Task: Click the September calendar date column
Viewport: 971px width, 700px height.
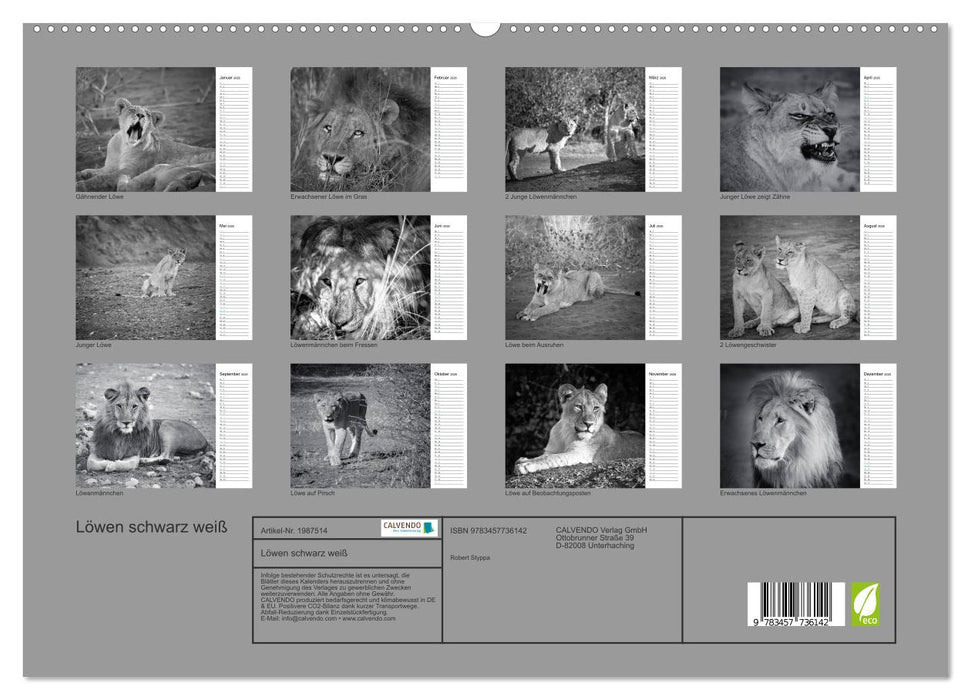Action: pyautogui.click(x=234, y=430)
